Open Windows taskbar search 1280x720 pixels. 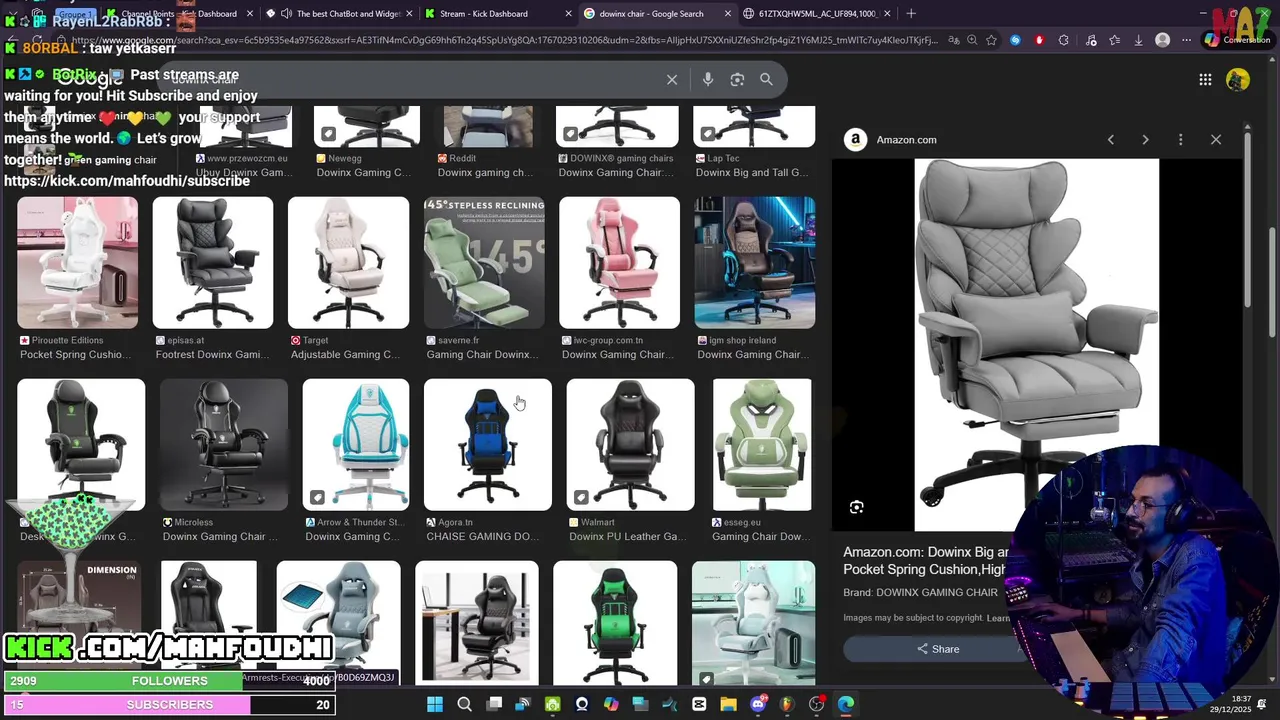[x=464, y=704]
